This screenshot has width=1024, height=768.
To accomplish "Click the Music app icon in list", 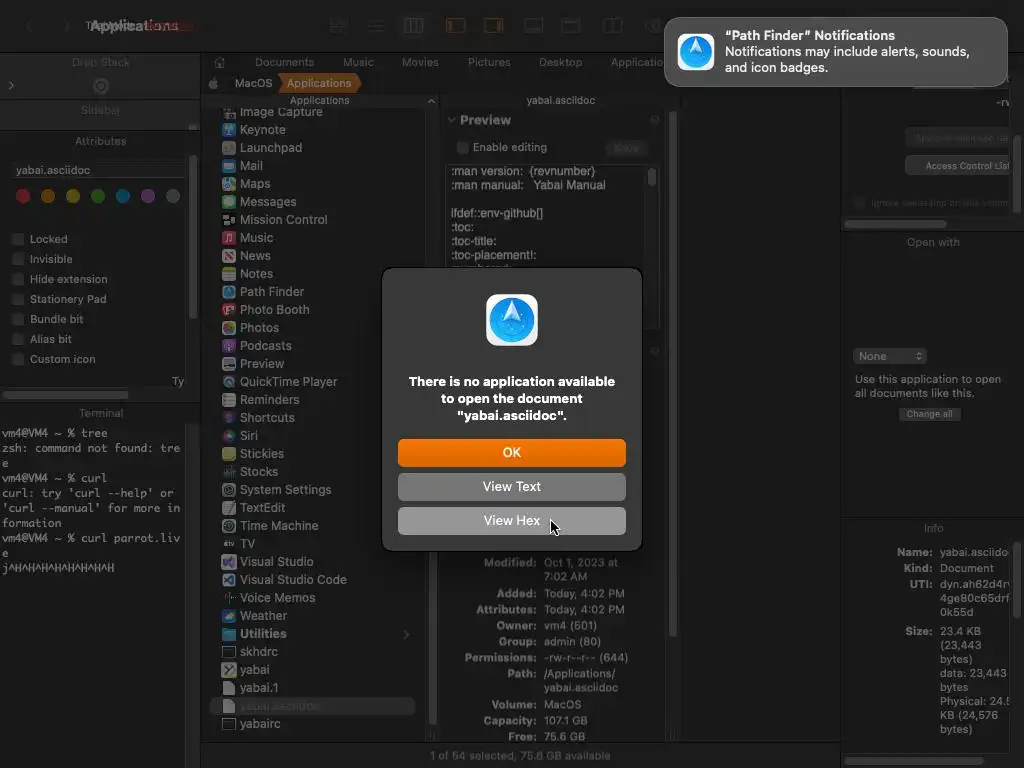I will pos(229,238).
